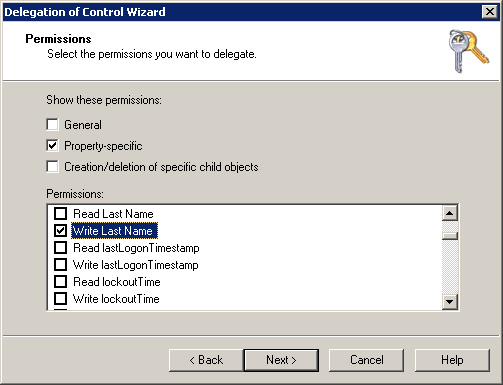Click the permissions list scrollbar thumb
The width and height of the screenshot is (503, 385).
pos(450,236)
